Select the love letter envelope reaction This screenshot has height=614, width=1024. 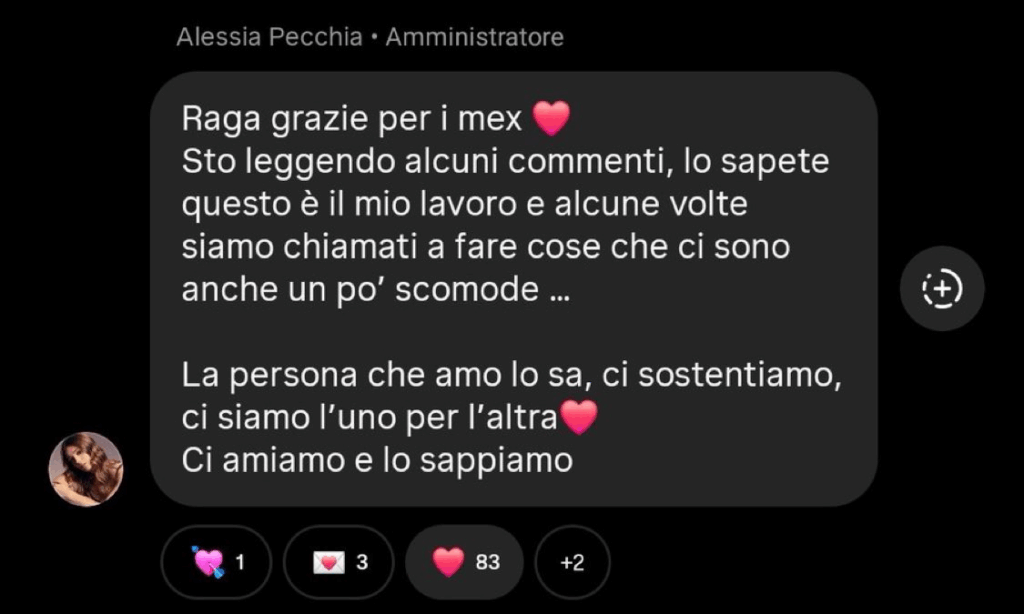tap(328, 562)
